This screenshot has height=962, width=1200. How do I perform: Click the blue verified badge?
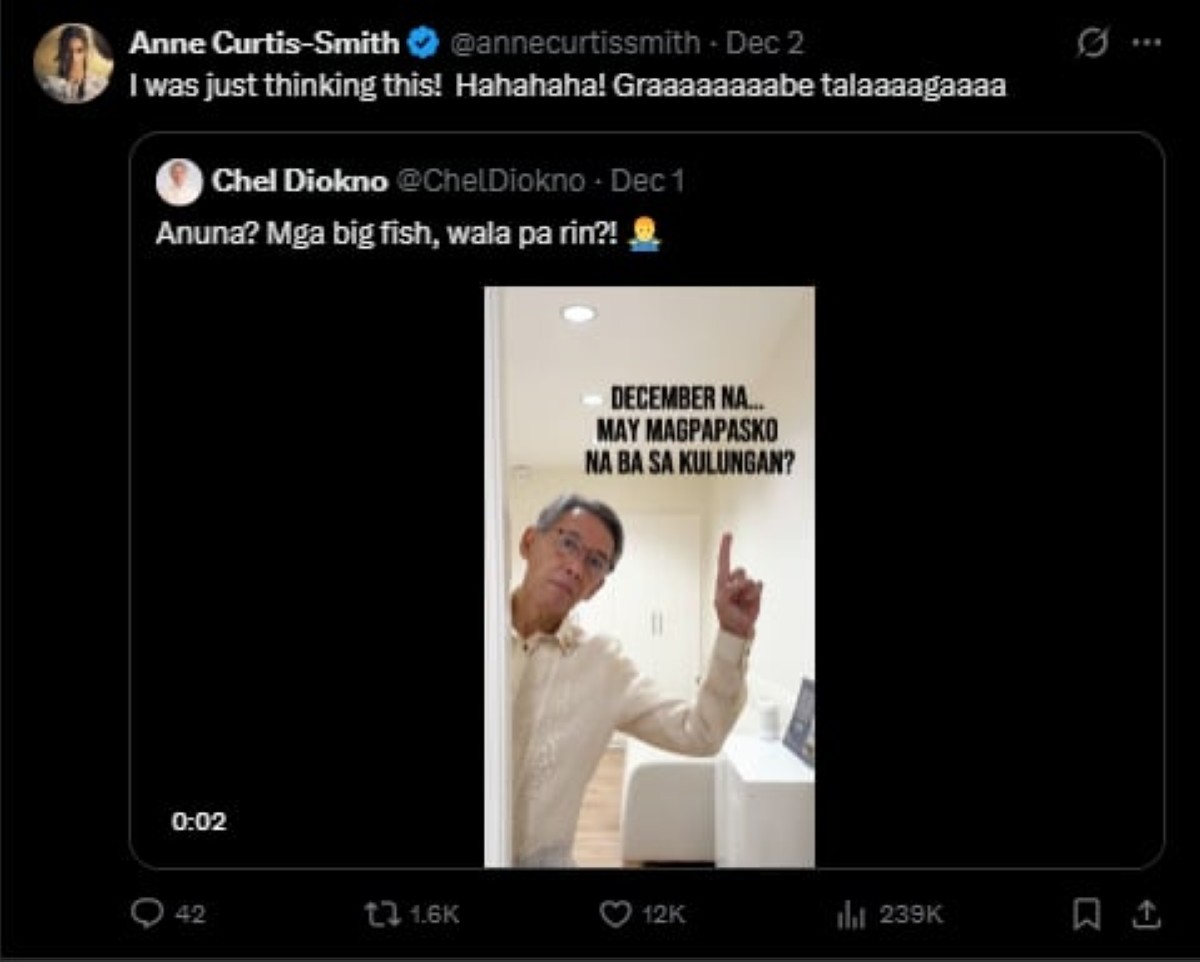(424, 43)
